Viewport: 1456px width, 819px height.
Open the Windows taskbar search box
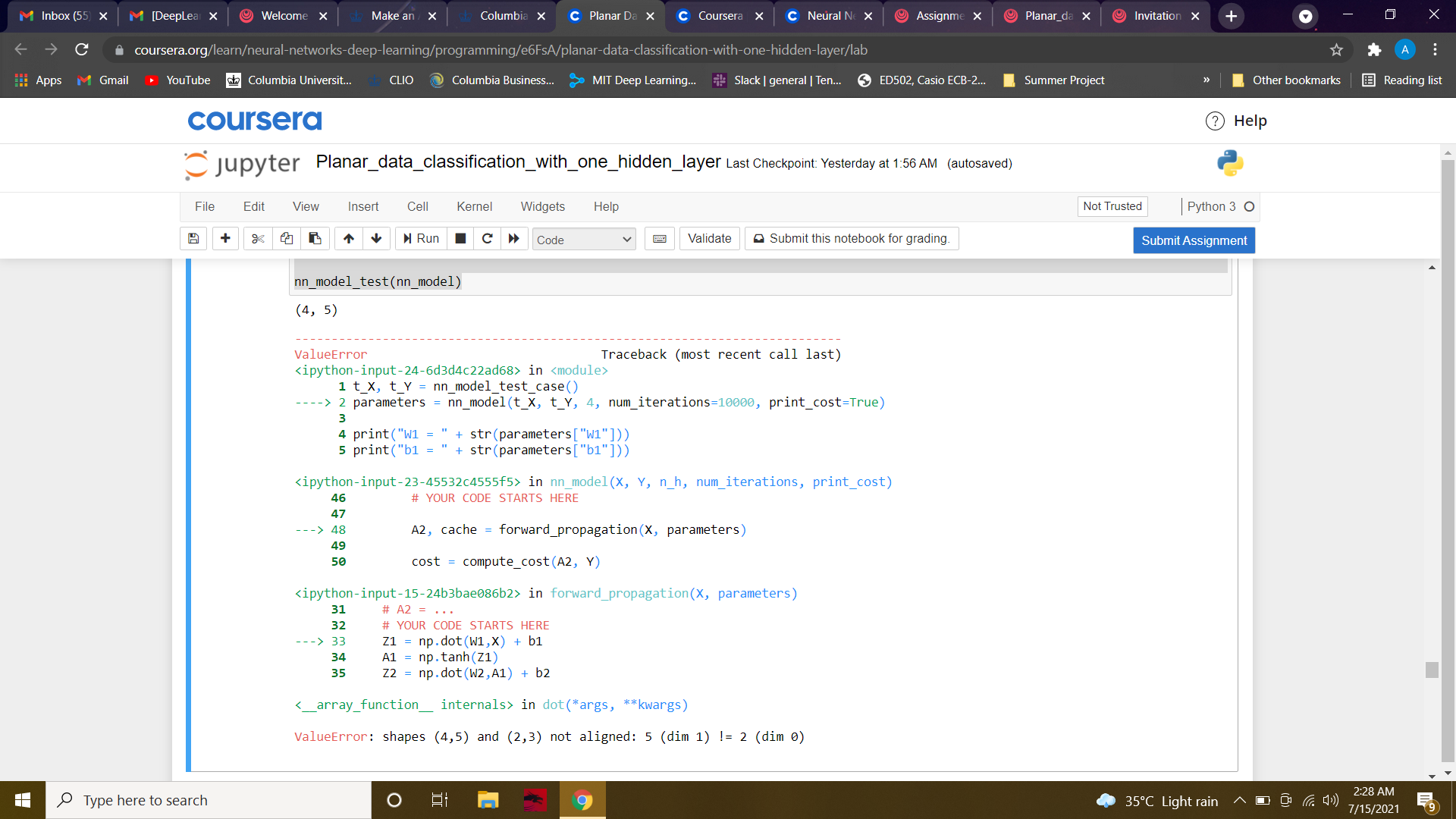[x=209, y=800]
